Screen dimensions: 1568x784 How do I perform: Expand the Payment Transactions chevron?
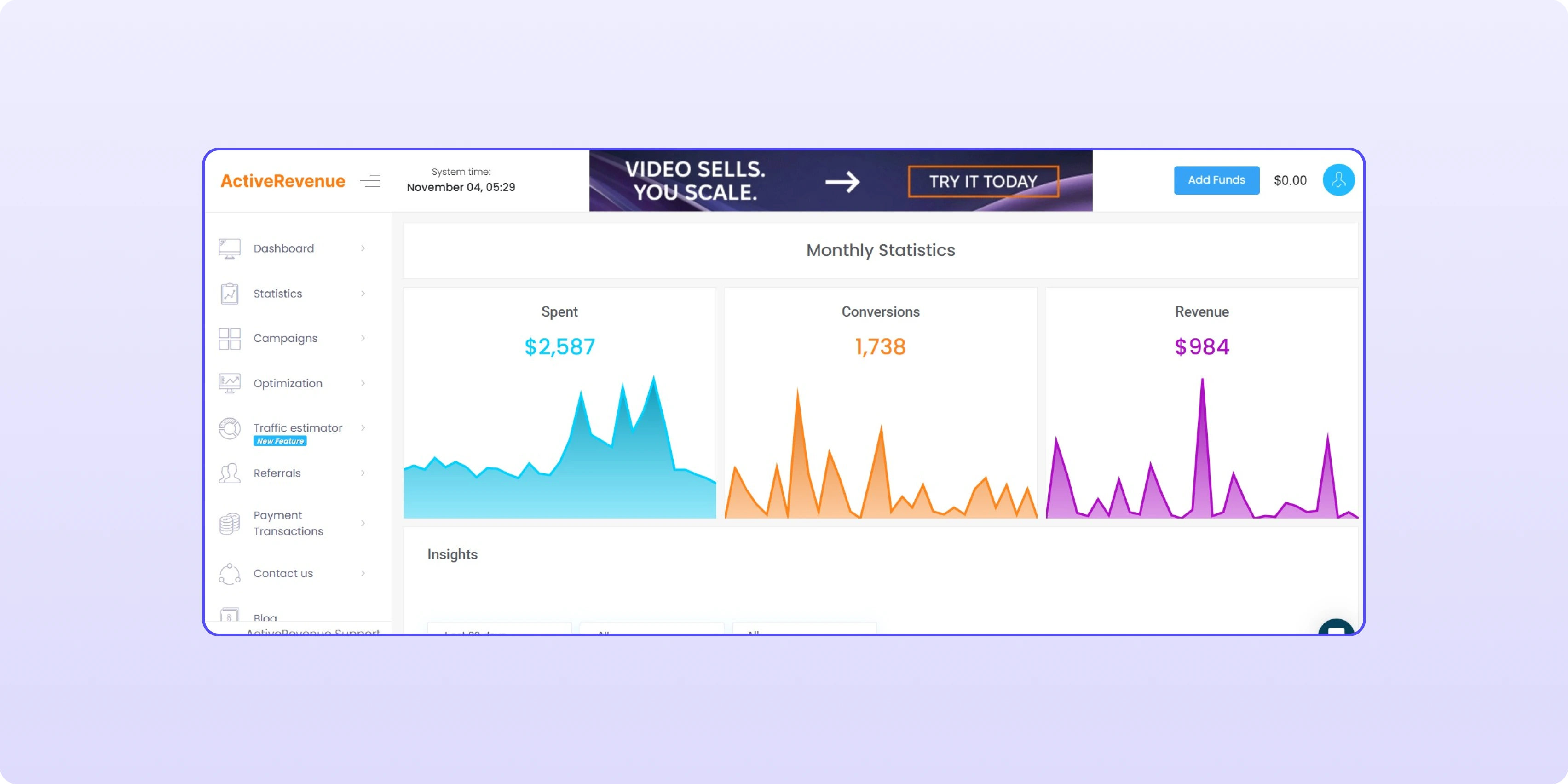pos(363,524)
